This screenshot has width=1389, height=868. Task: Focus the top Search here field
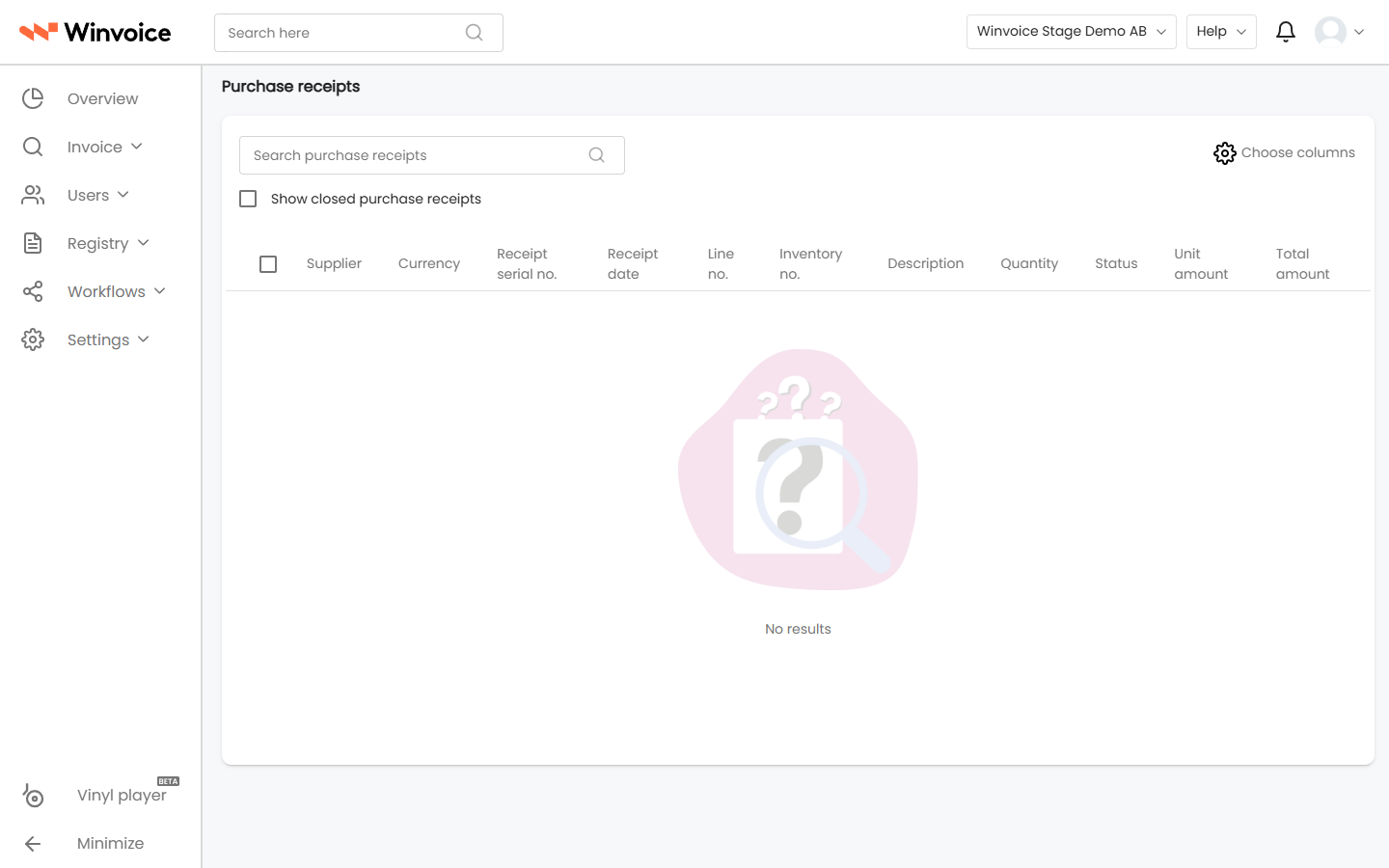(x=358, y=33)
